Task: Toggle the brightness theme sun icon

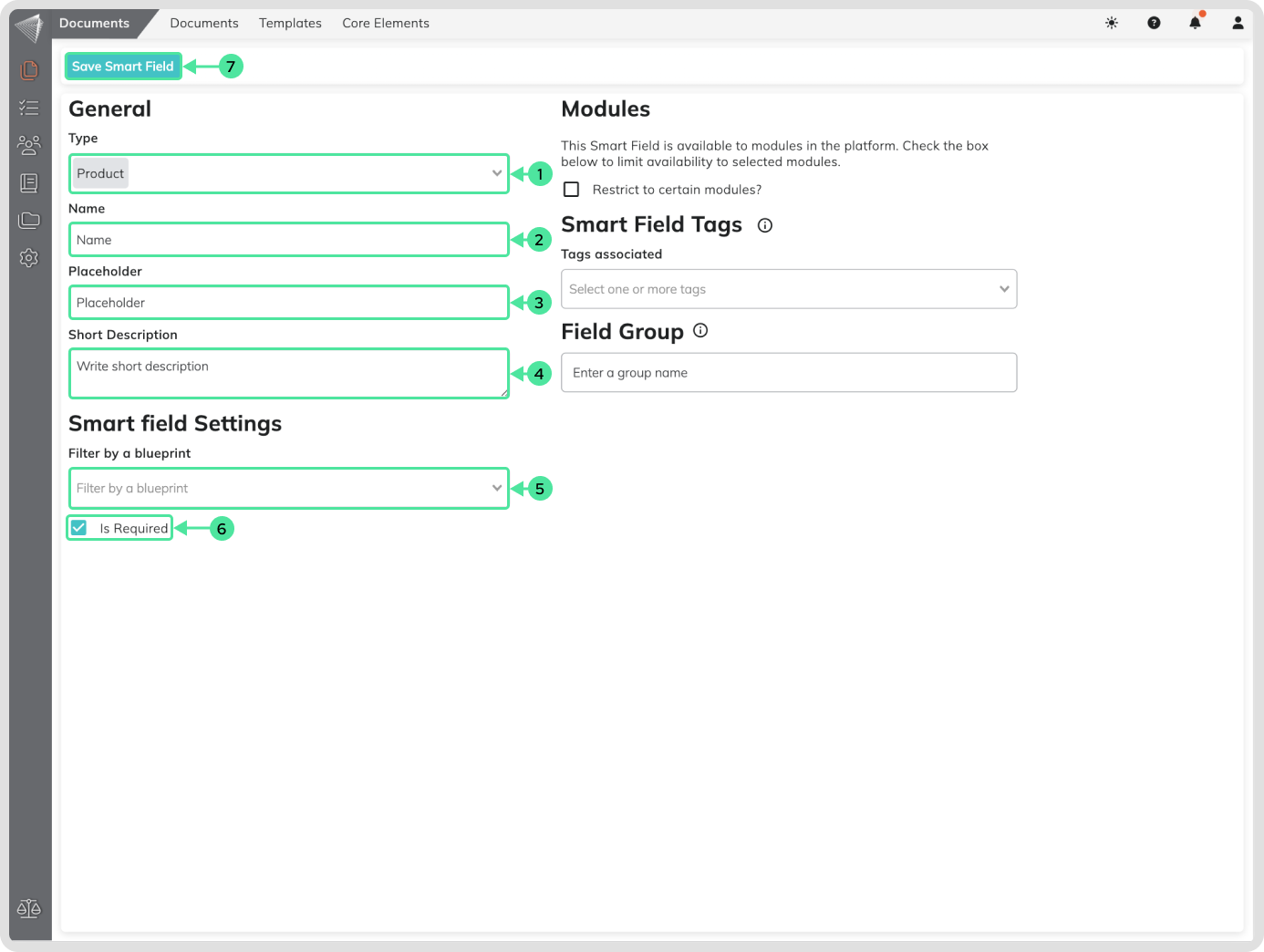Action: coord(1111,23)
